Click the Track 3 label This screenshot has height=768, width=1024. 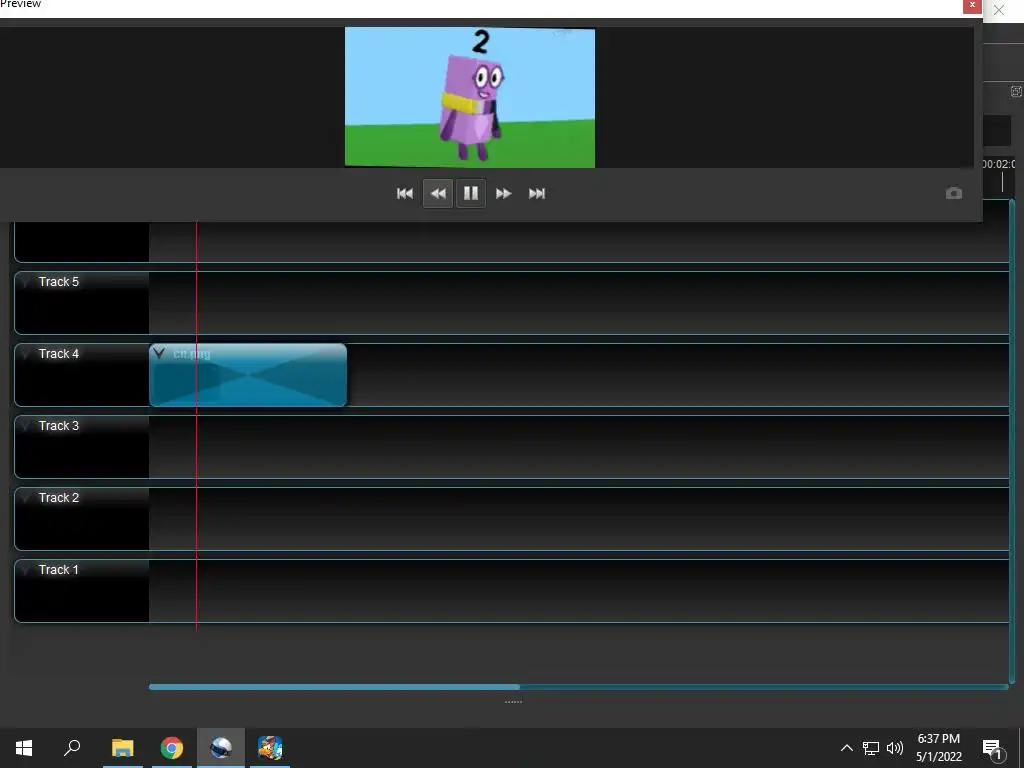click(x=59, y=425)
